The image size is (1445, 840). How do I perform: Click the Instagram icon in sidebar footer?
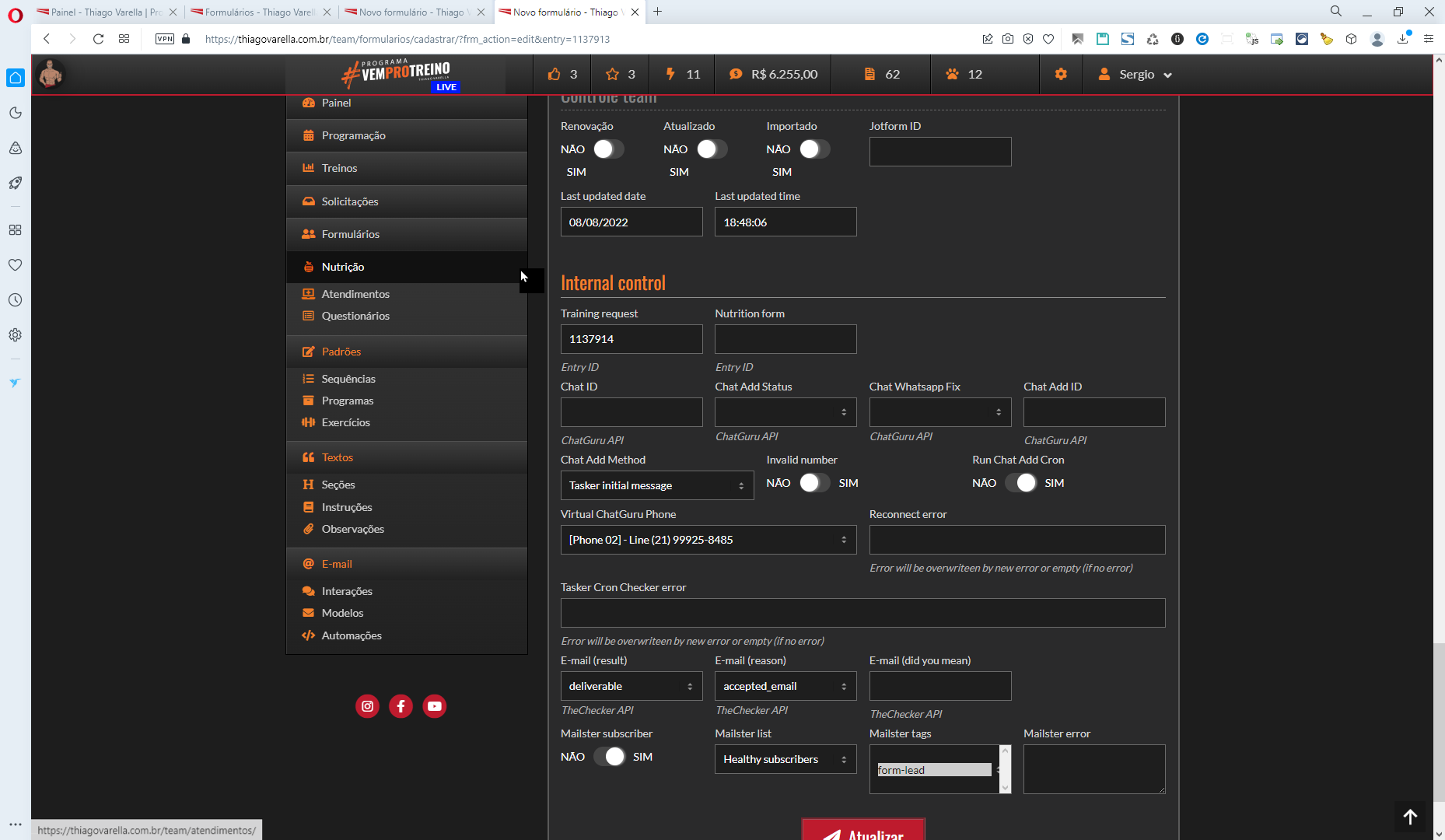point(367,706)
